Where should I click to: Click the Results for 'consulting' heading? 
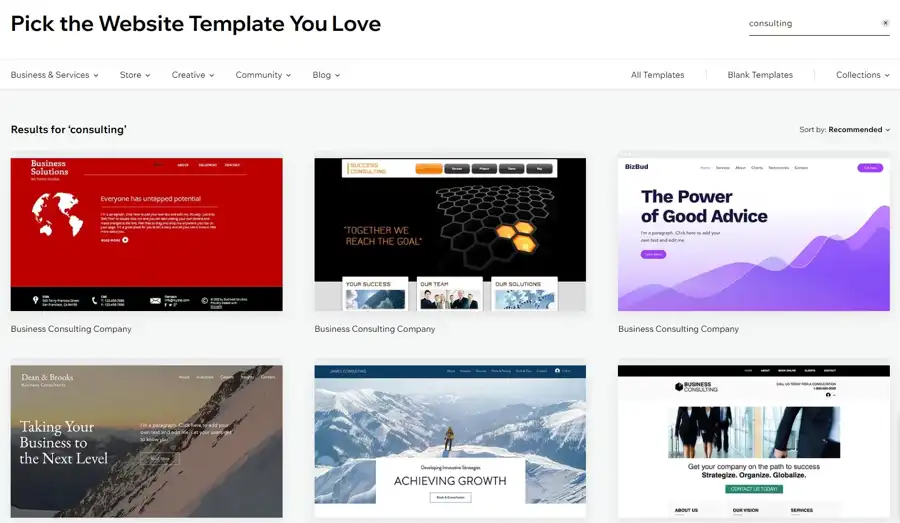click(x=68, y=130)
